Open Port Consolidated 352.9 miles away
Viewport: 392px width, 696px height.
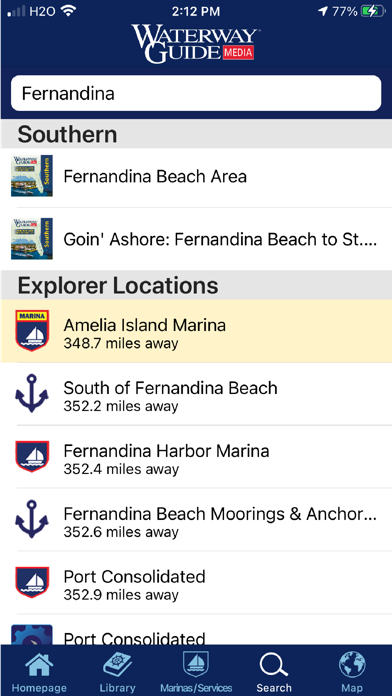click(x=196, y=582)
